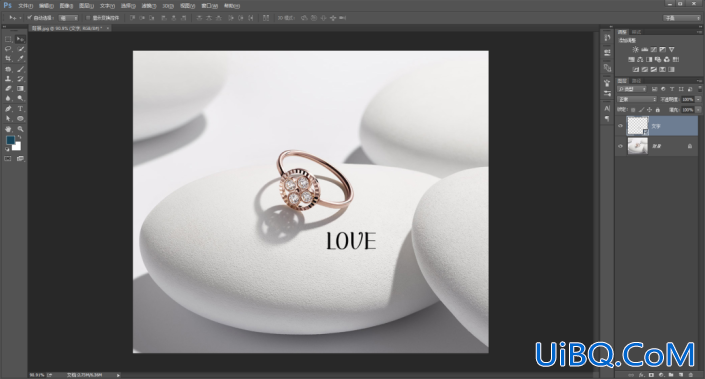705x379 pixels.
Task: Click the foreground color swatch
Action: click(10, 140)
